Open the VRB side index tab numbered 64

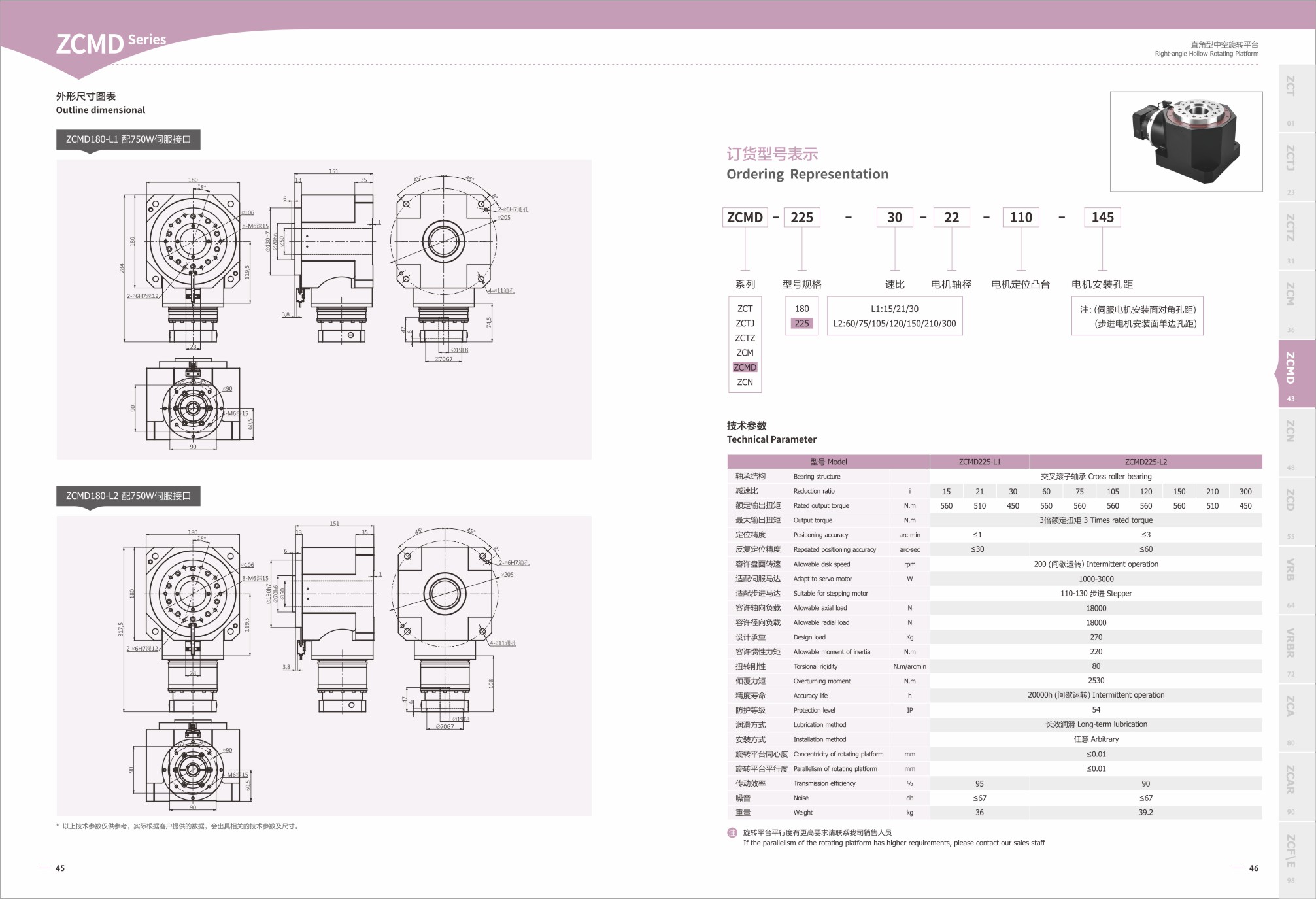1296,580
